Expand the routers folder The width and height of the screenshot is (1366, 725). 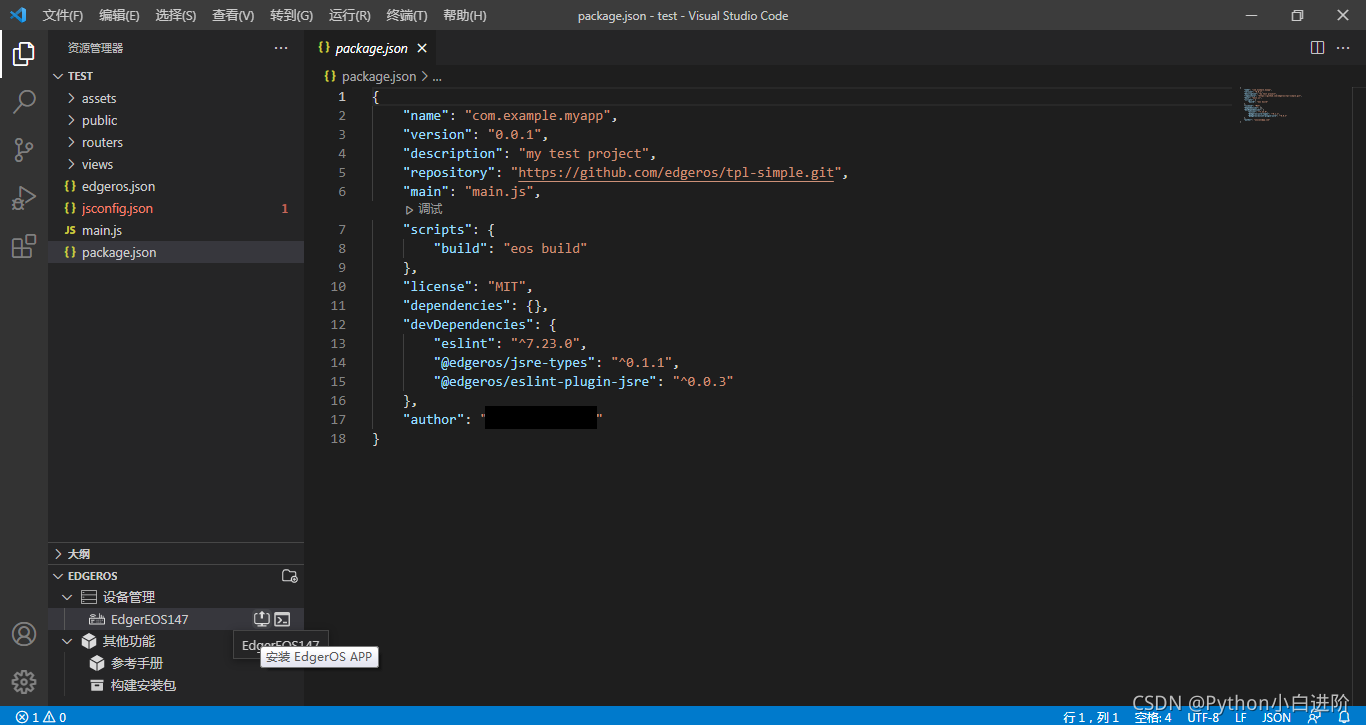coord(176,142)
